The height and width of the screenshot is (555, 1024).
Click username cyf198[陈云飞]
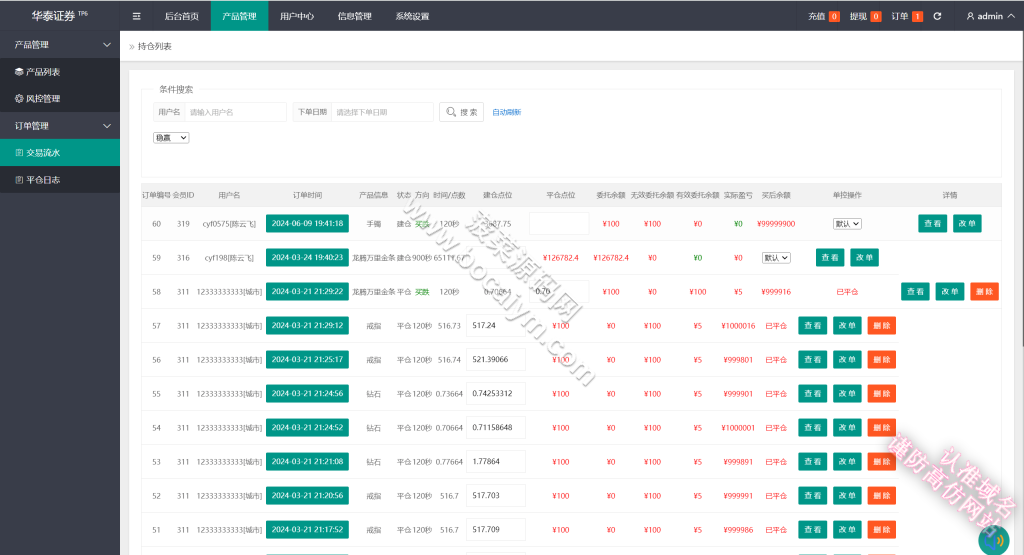pyautogui.click(x=229, y=258)
